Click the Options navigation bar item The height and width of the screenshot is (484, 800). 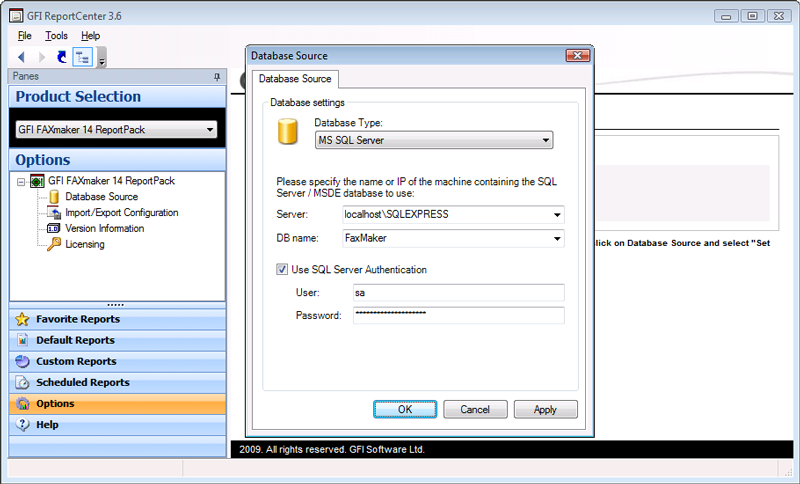(117, 404)
